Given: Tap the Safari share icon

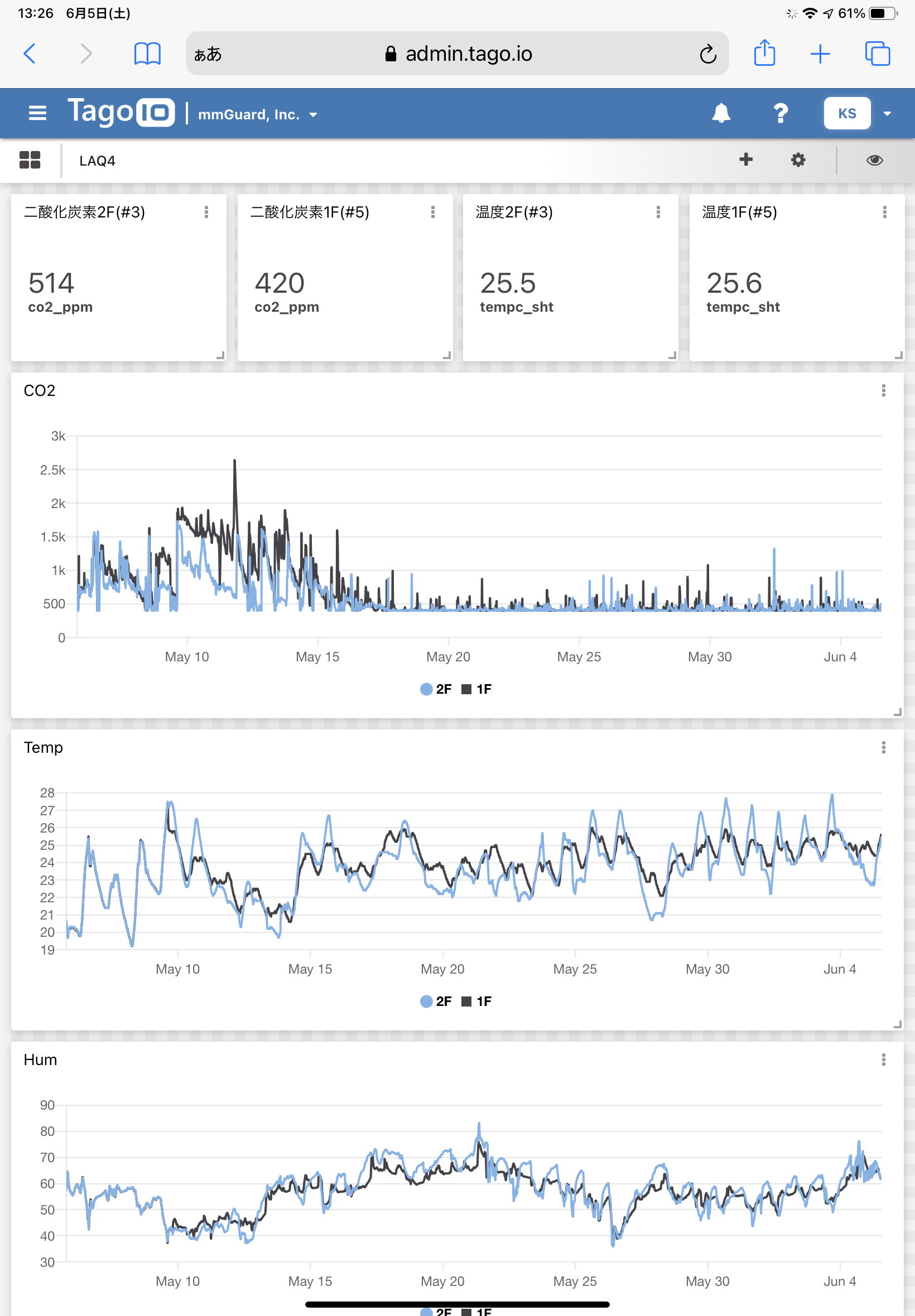Looking at the screenshot, I should pyautogui.click(x=764, y=54).
